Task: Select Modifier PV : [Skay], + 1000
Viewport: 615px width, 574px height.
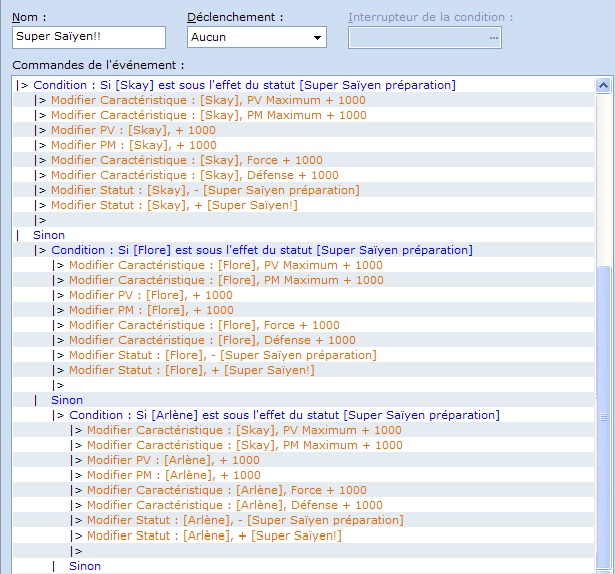Action: coord(304,130)
